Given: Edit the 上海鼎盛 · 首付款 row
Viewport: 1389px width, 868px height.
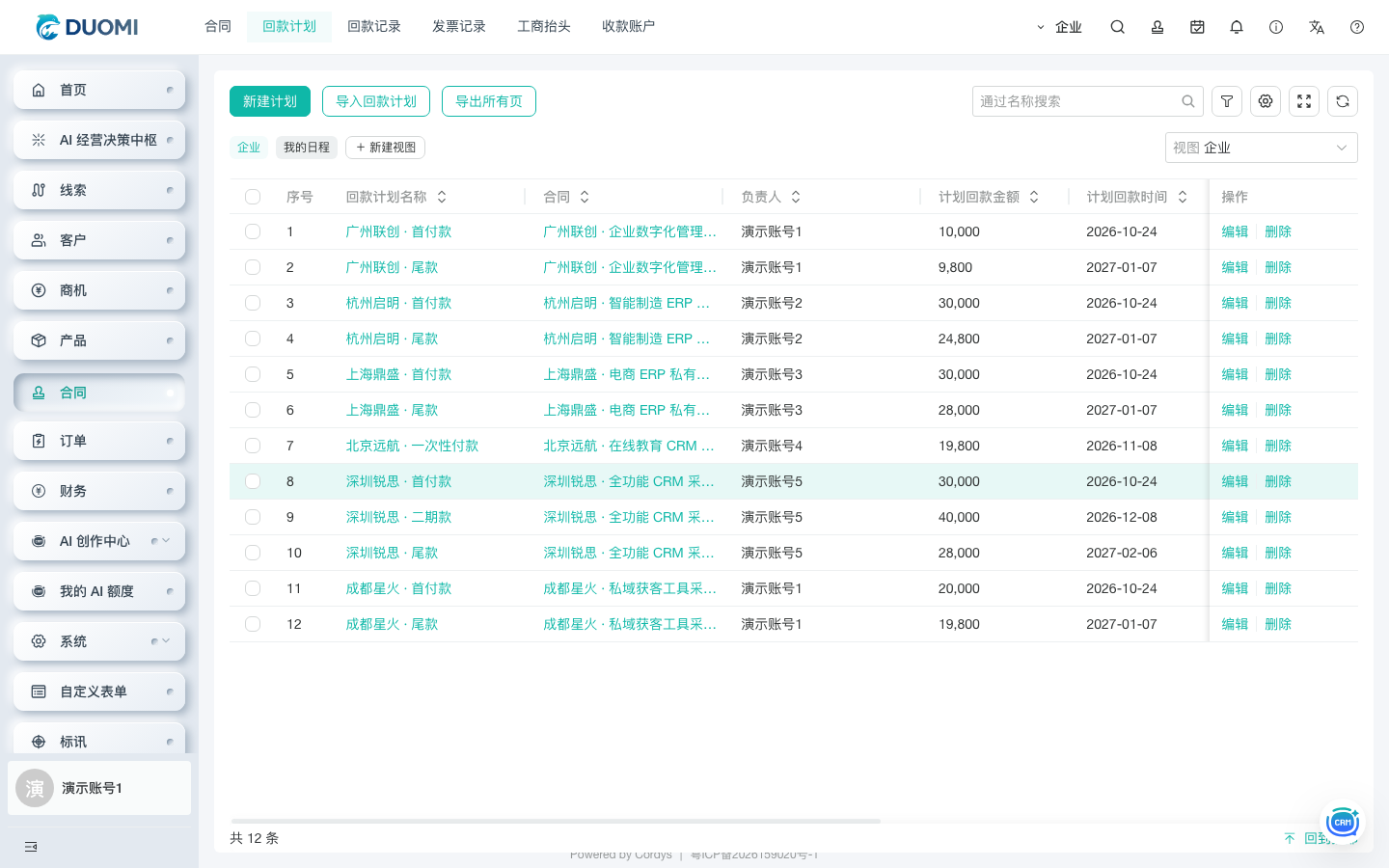Looking at the screenshot, I should (1235, 374).
